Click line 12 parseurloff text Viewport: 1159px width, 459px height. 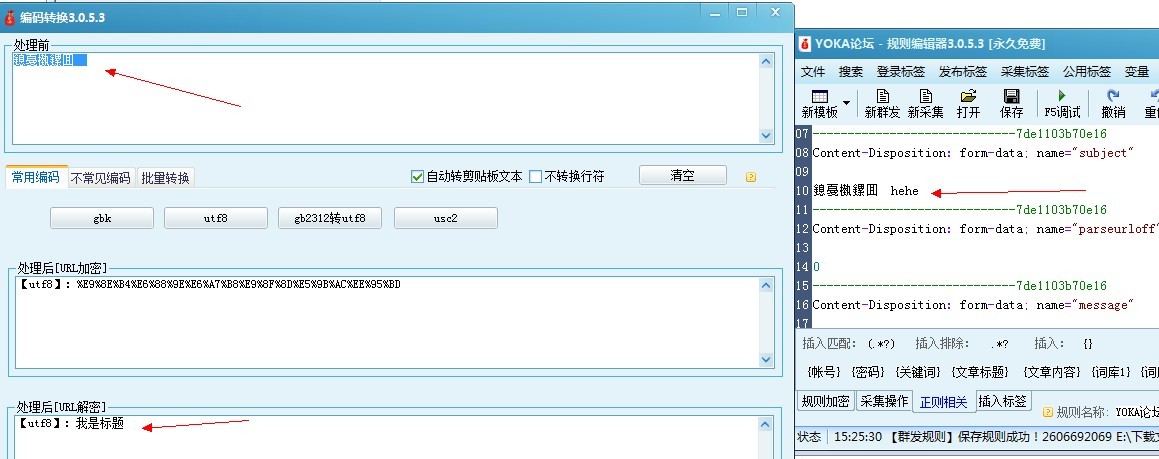[985, 229]
